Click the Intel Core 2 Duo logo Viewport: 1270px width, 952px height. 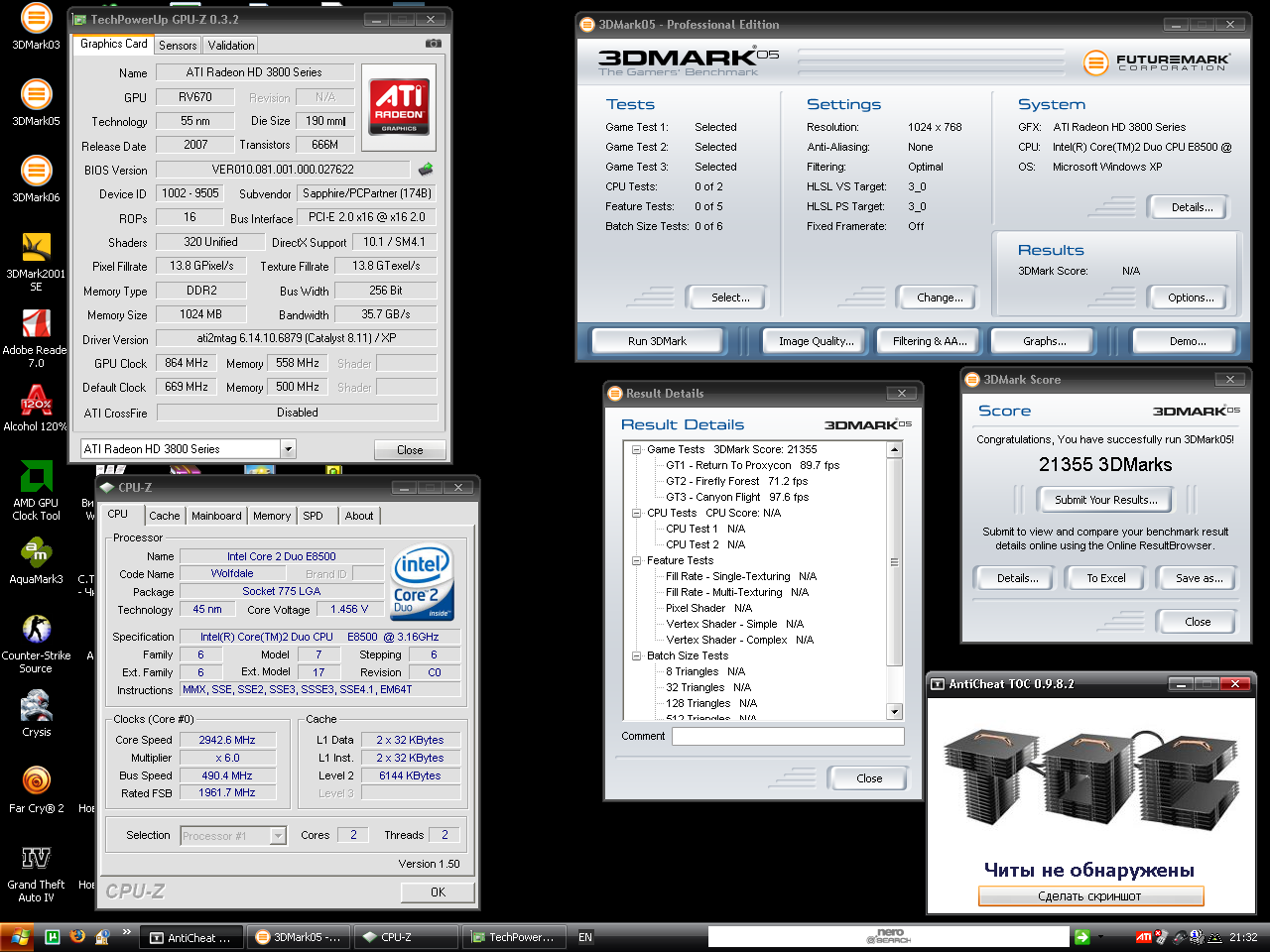pos(423,582)
